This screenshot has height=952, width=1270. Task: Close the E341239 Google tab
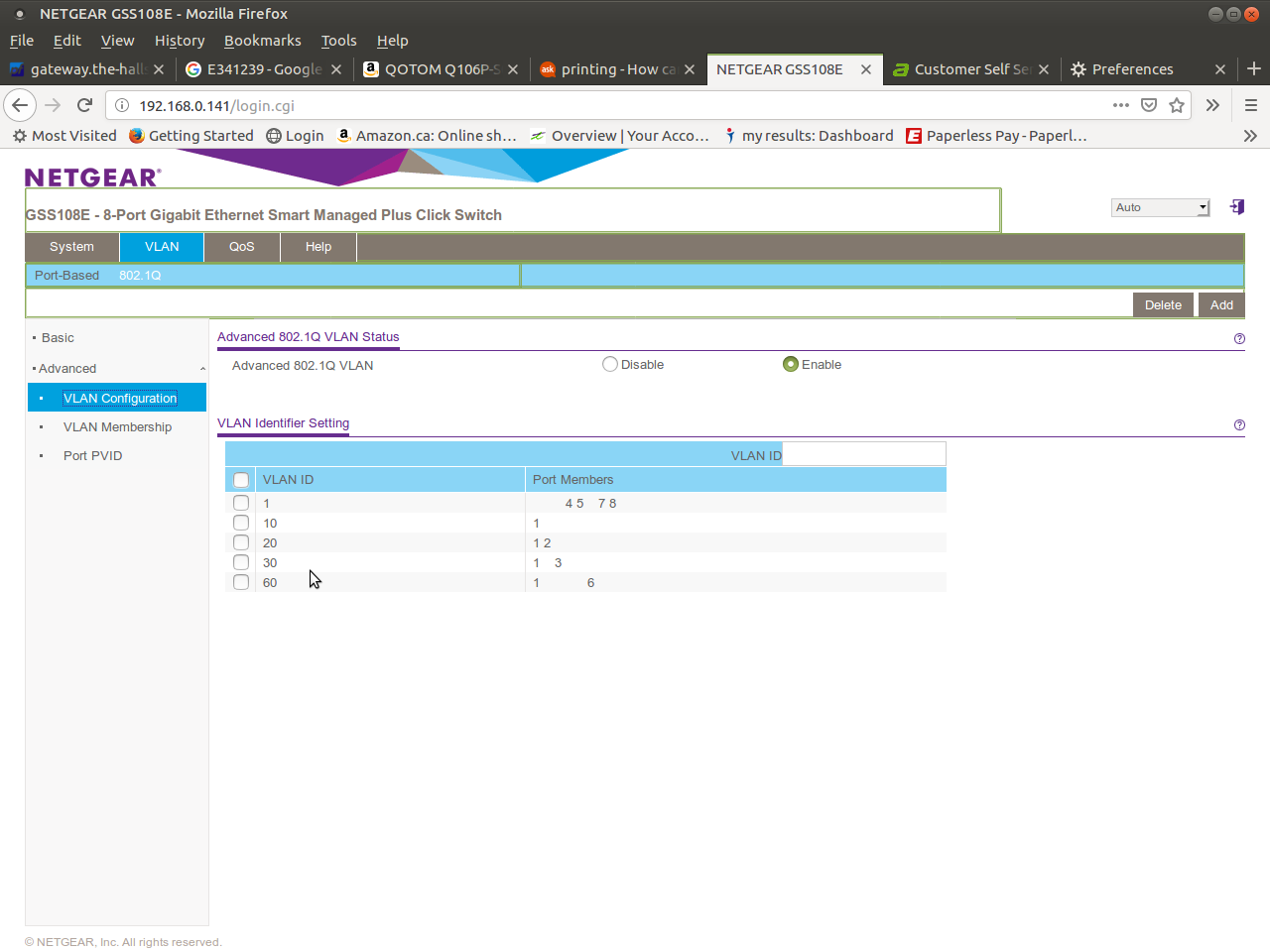pyautogui.click(x=336, y=69)
